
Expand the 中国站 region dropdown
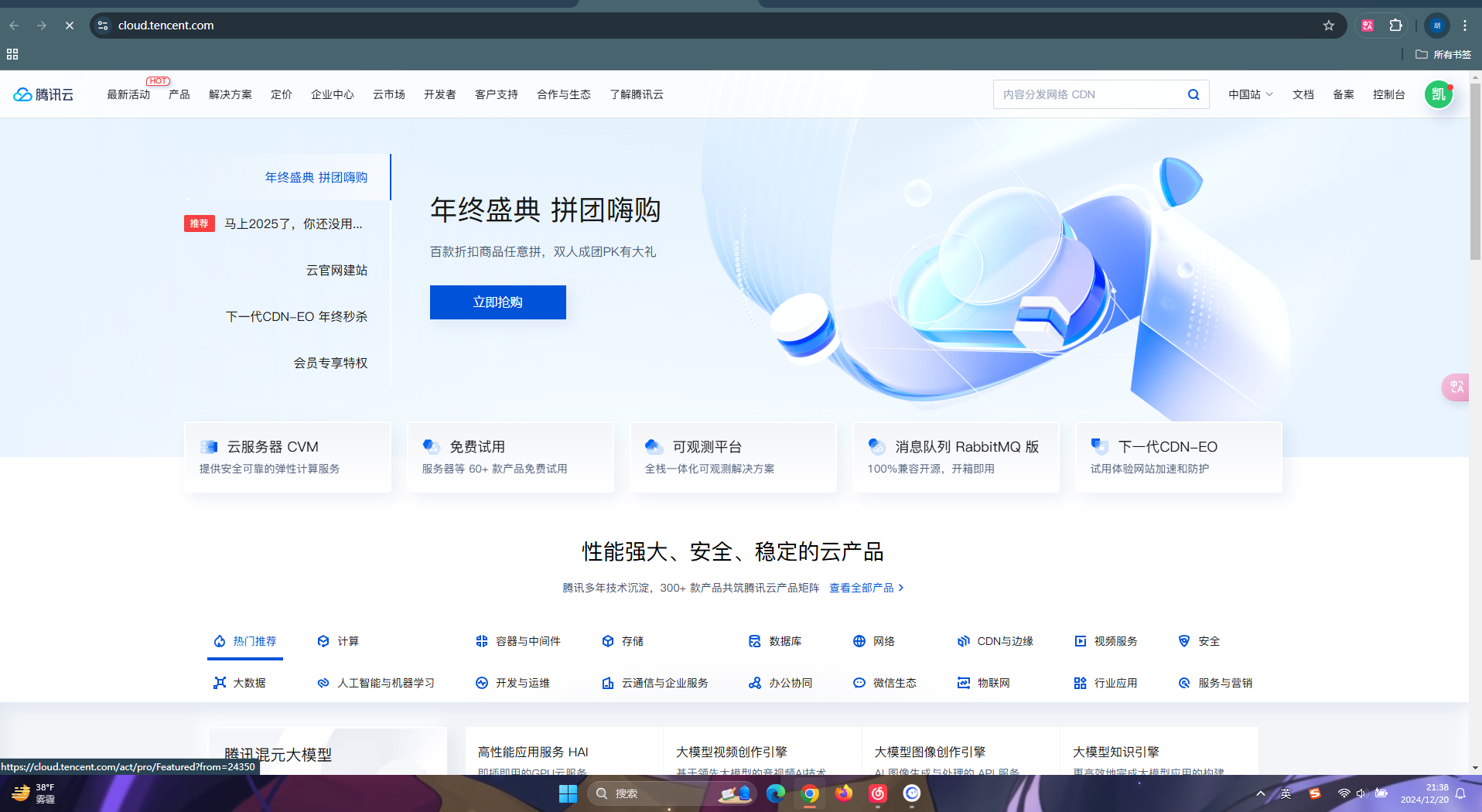1251,94
